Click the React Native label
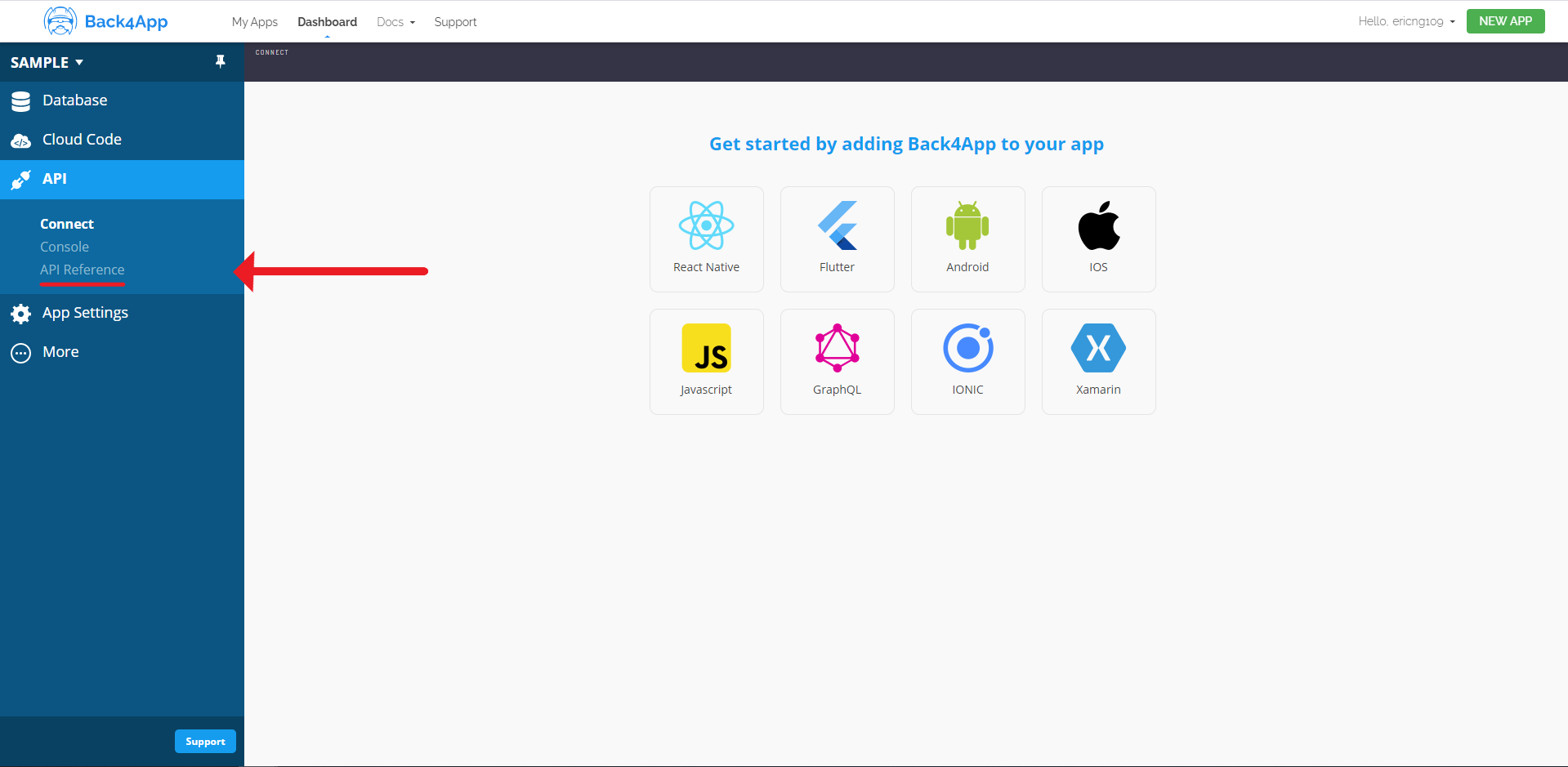Image resolution: width=1568 pixels, height=767 pixels. pyautogui.click(x=706, y=267)
